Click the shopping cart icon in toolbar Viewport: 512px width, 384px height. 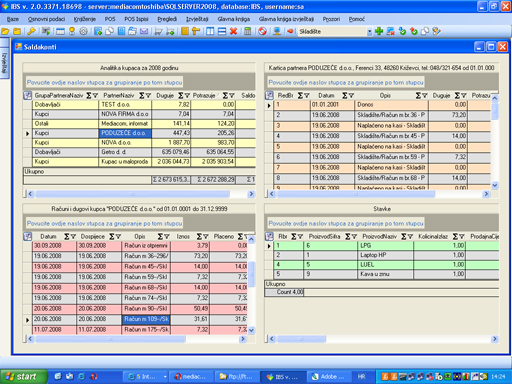coord(158,31)
